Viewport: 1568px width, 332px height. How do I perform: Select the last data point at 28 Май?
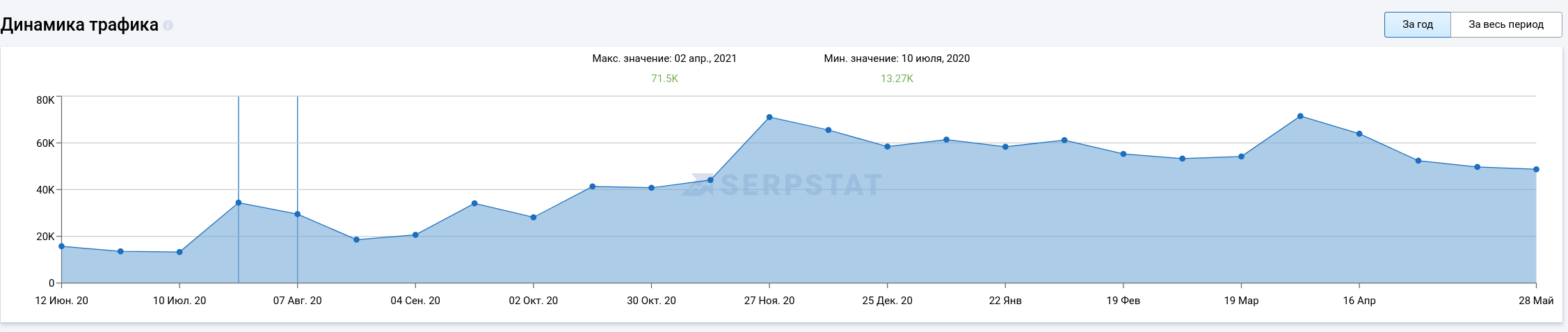[x=1536, y=170]
